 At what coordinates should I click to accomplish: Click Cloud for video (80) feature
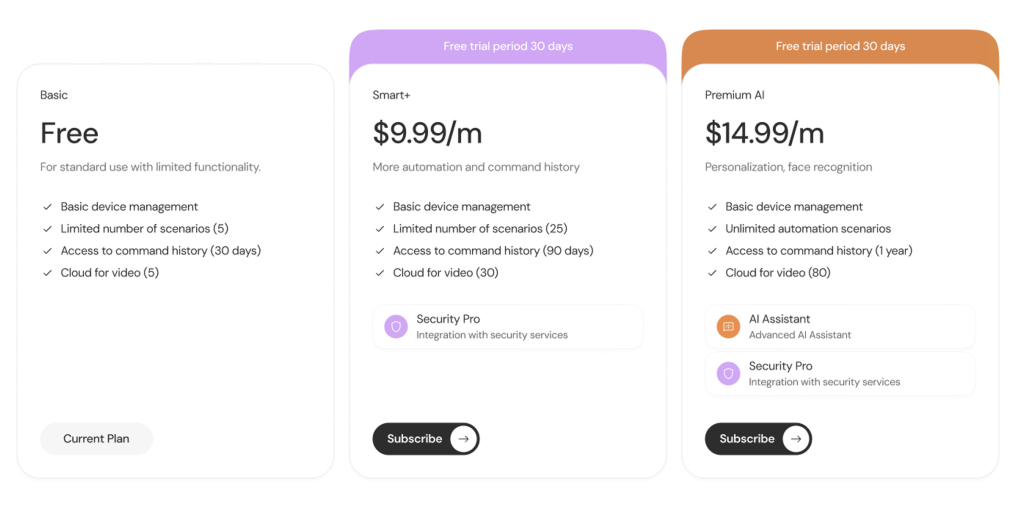(x=778, y=273)
